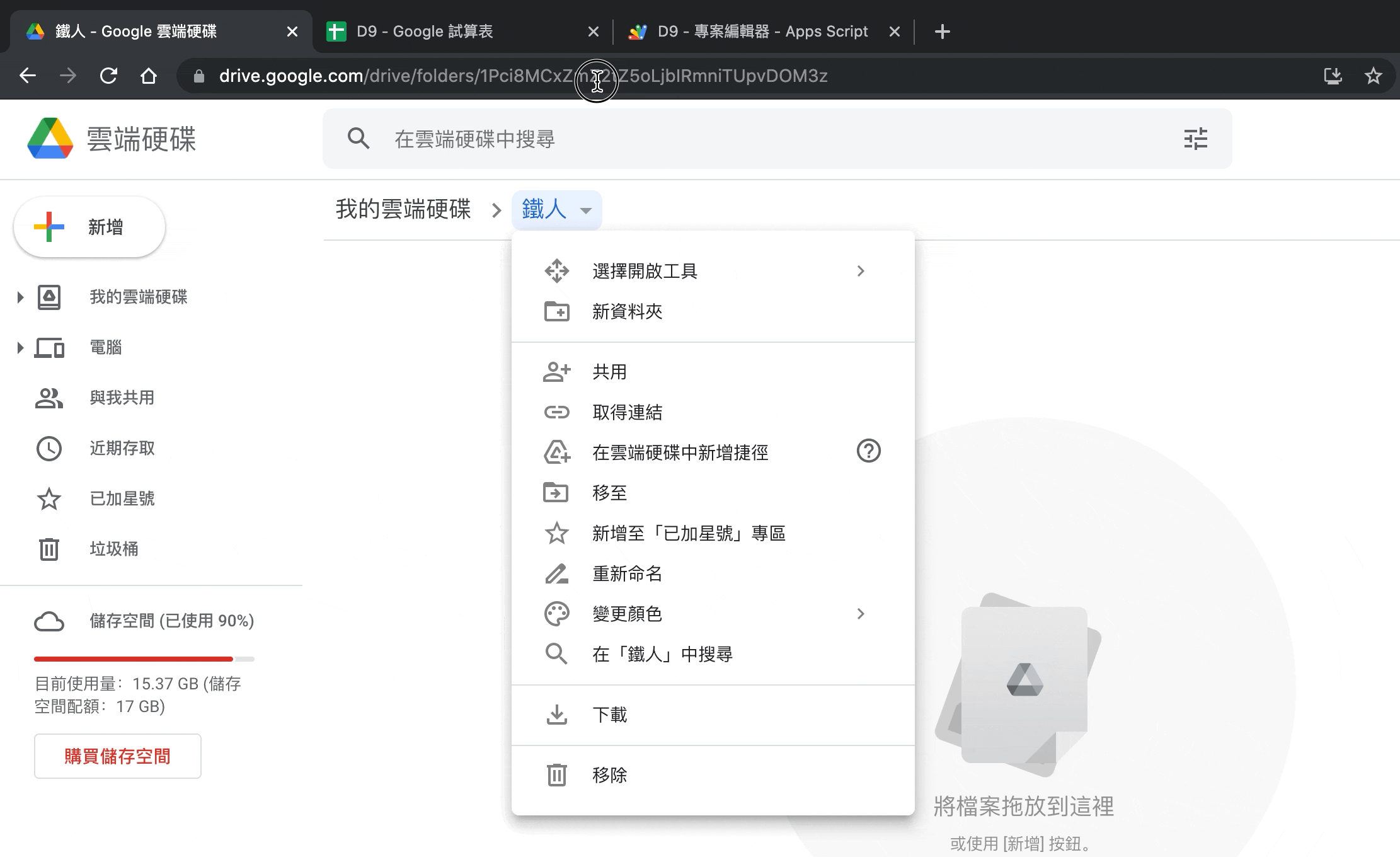This screenshot has height=857, width=1400.
Task: Select 在「鐵人」中搜尋 menu item
Action: click(x=713, y=654)
